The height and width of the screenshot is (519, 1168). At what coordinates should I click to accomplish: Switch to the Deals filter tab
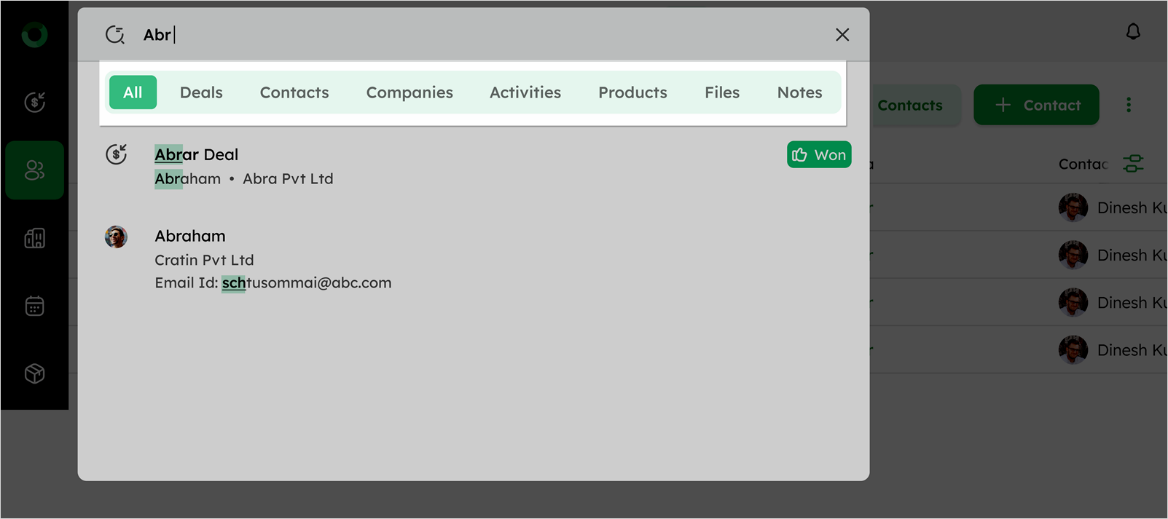201,92
